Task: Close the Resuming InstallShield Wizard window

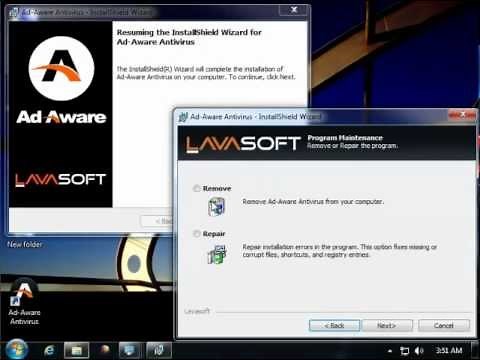Action: click(x=294, y=10)
